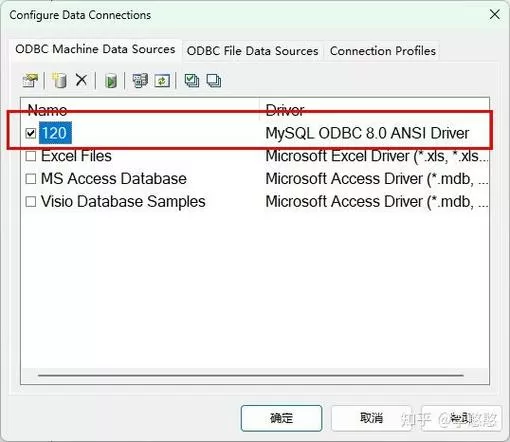Click the horizontal scrollbar in the list
The image size is (510, 442).
[x=251, y=375]
